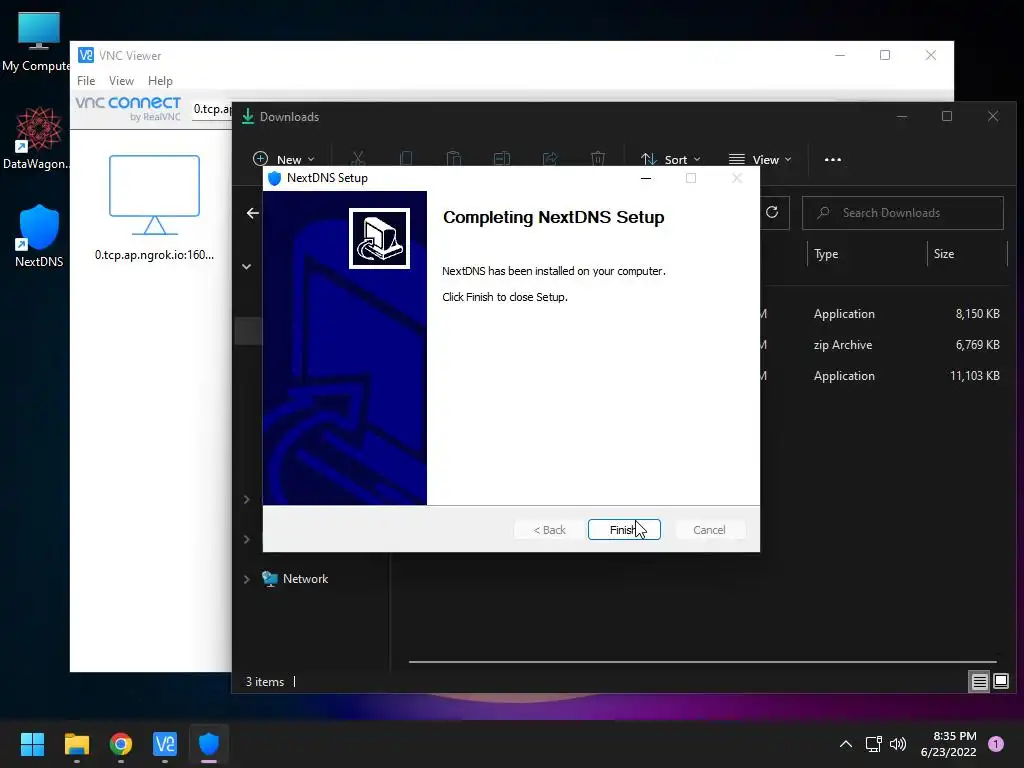Click the Type column header
The image size is (1024, 768).
(x=826, y=254)
